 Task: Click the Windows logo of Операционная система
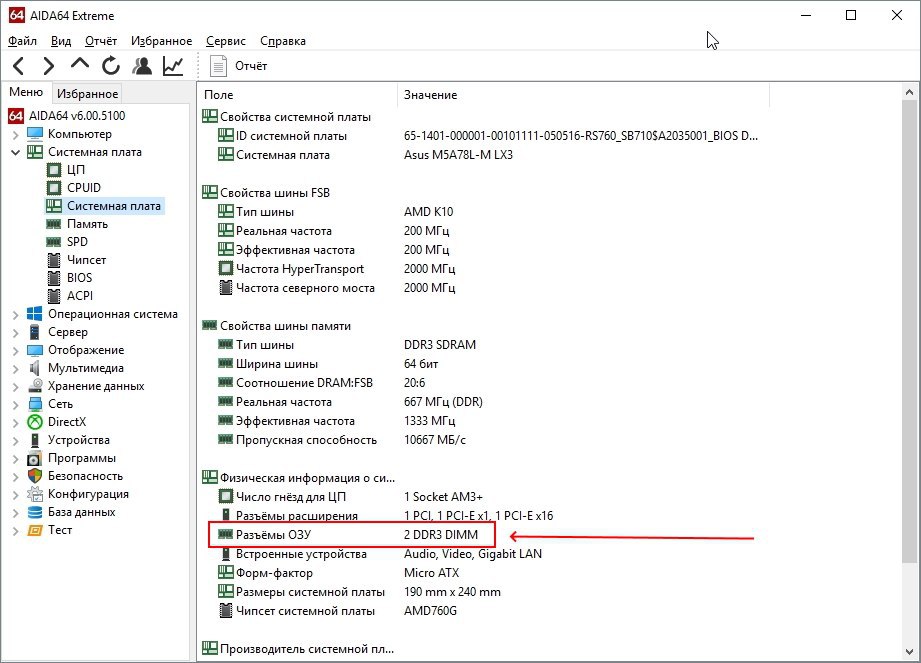click(x=35, y=314)
